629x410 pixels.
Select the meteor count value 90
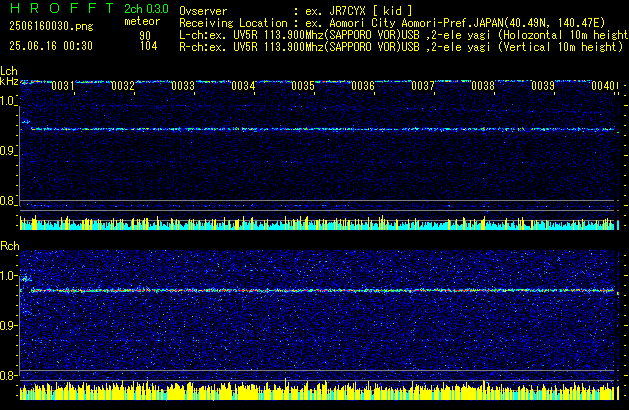(x=145, y=35)
